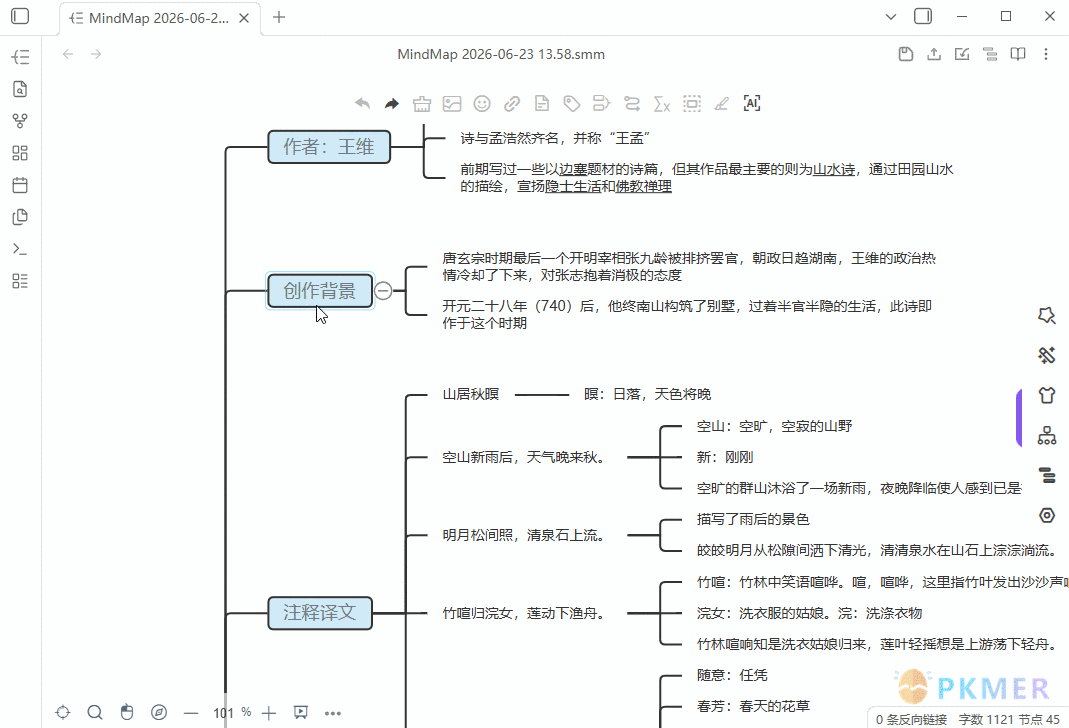Screen dimensions: 1069x728
Task: Add a hyperlink to the node
Action: (x=512, y=104)
